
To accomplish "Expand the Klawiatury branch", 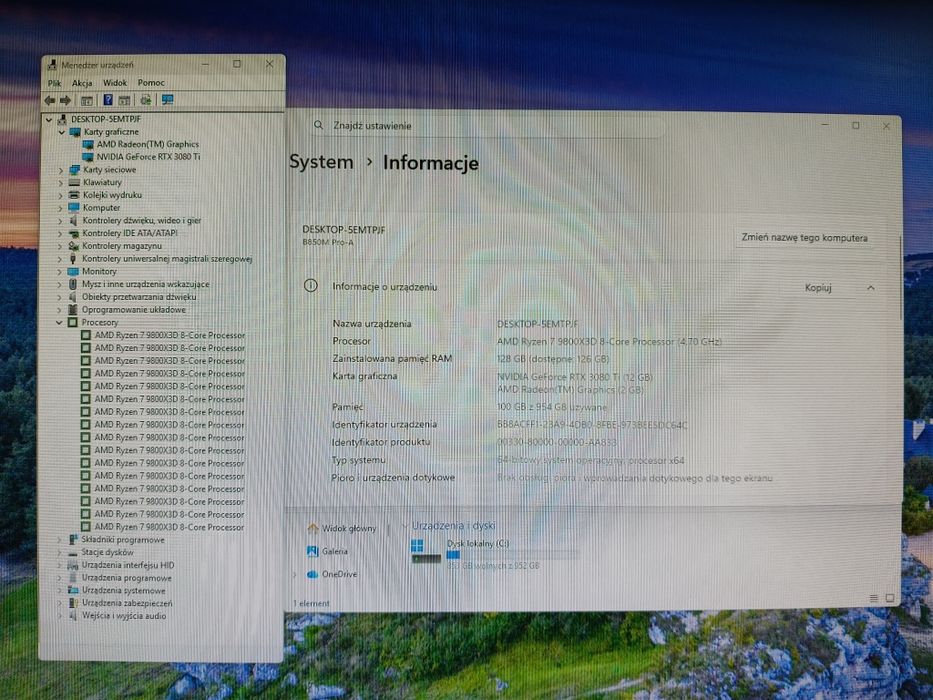I will pyautogui.click(x=61, y=183).
